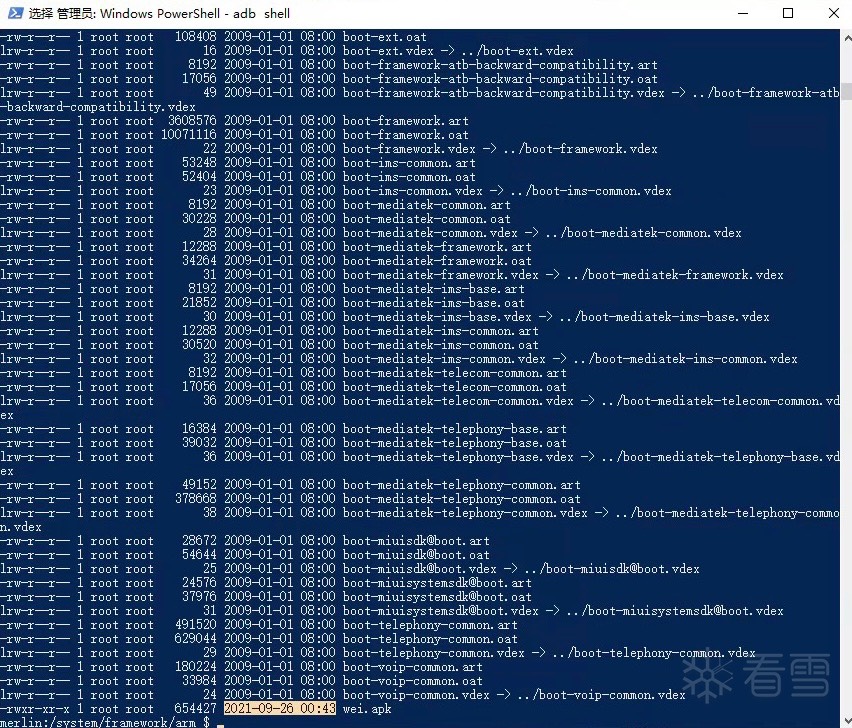Click the symlink target ../boot-ims-common.vdex
The height and width of the screenshot is (728, 852).
pyautogui.click(x=591, y=191)
